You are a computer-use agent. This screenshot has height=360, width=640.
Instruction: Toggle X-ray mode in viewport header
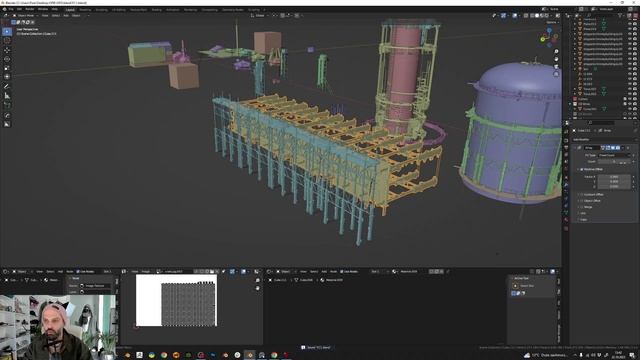coord(526,16)
